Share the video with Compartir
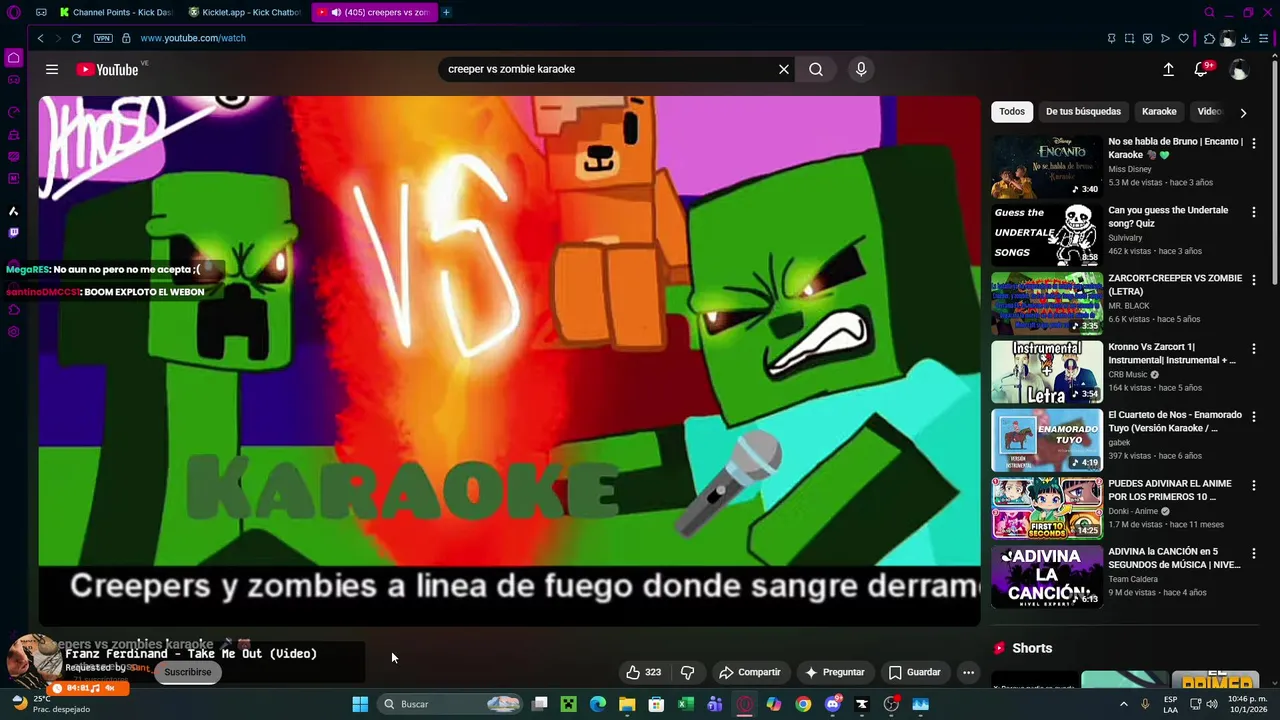Screen dimensions: 1280x720 (749, 672)
